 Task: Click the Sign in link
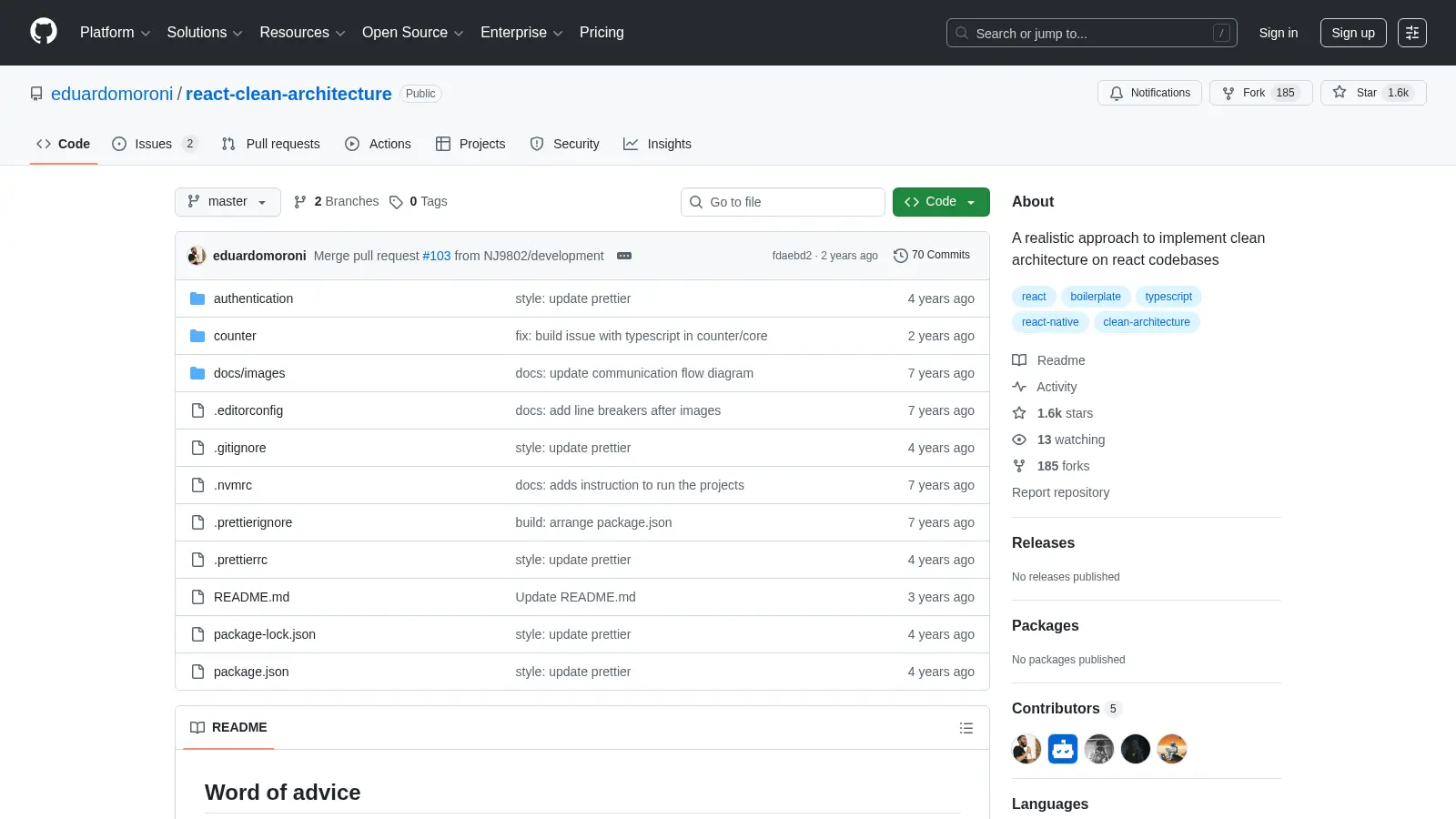(1279, 33)
